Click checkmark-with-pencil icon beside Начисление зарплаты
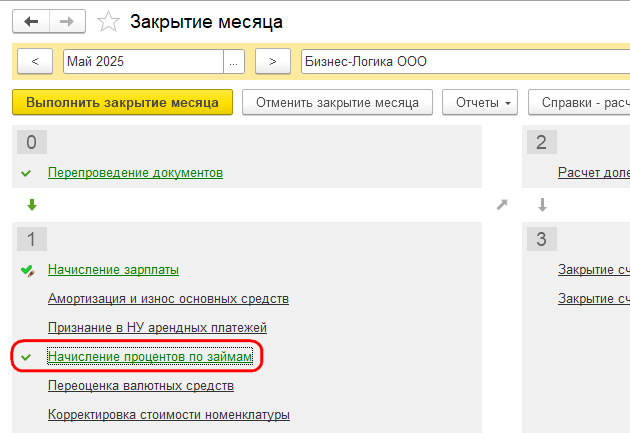The width and height of the screenshot is (630, 433). point(27,271)
